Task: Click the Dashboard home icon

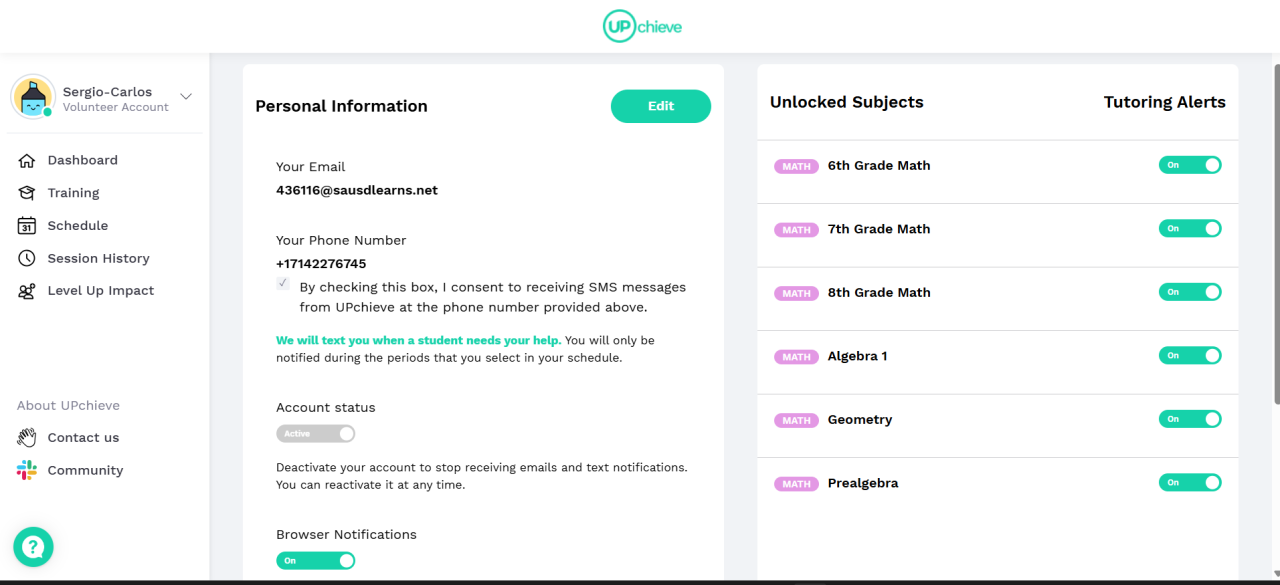Action: pyautogui.click(x=27, y=160)
